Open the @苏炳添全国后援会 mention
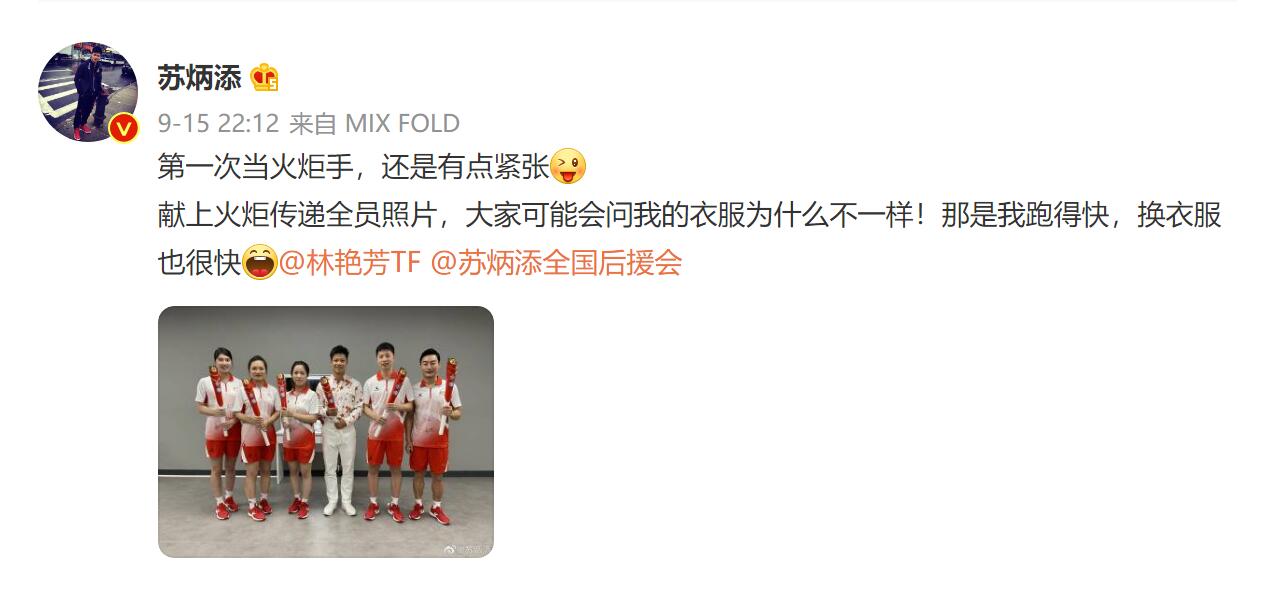 [x=556, y=263]
